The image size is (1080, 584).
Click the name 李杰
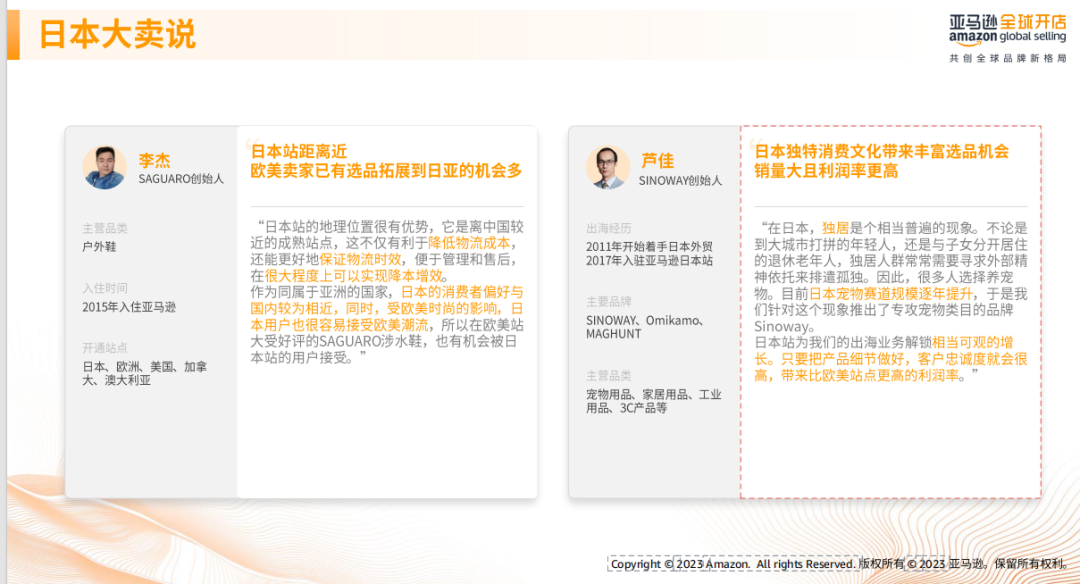(154, 160)
